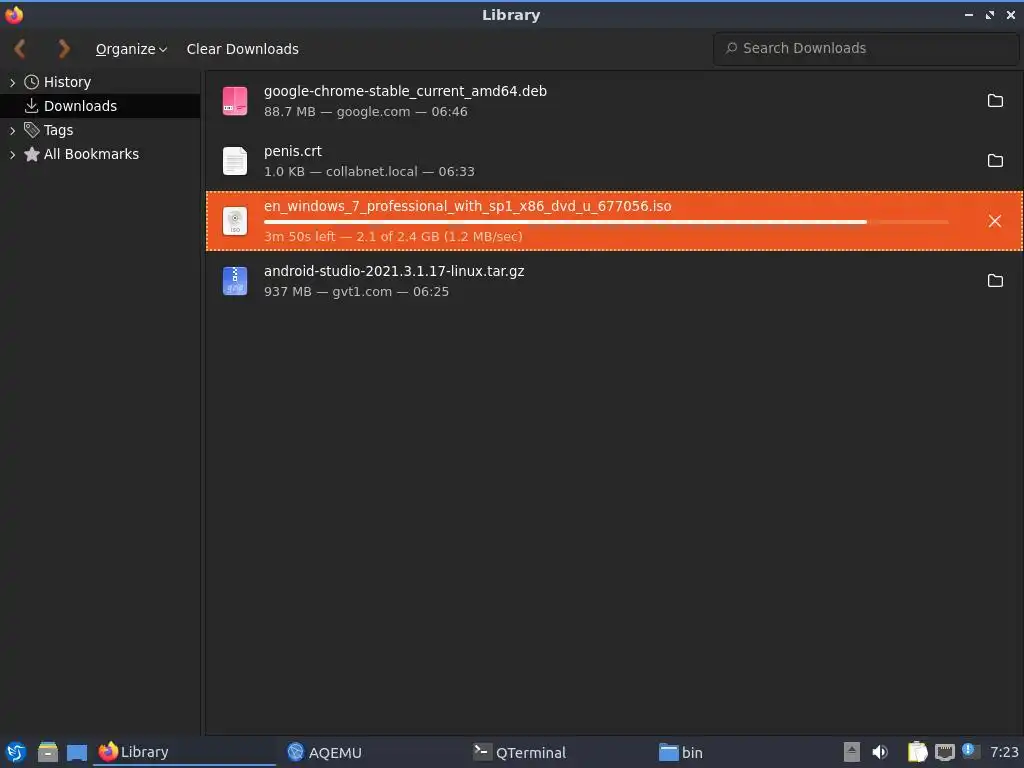Select the windows 7 professional iso filename

pyautogui.click(x=468, y=206)
